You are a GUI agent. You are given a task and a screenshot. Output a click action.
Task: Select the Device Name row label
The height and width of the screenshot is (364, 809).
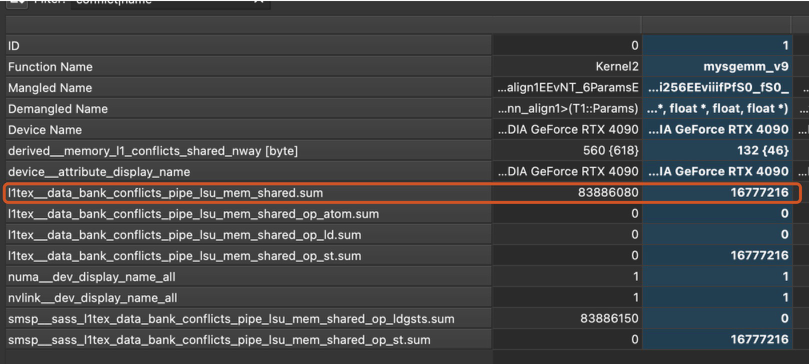point(45,130)
